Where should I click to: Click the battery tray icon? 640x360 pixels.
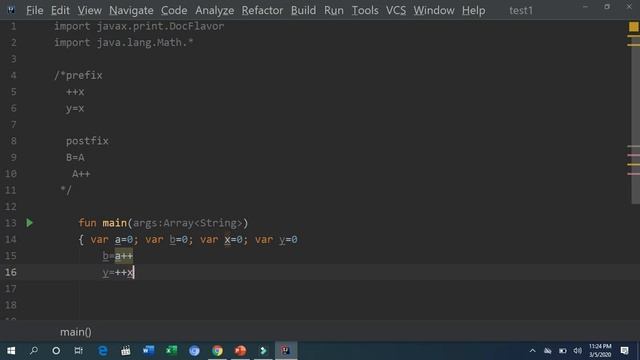pyautogui.click(x=562, y=351)
